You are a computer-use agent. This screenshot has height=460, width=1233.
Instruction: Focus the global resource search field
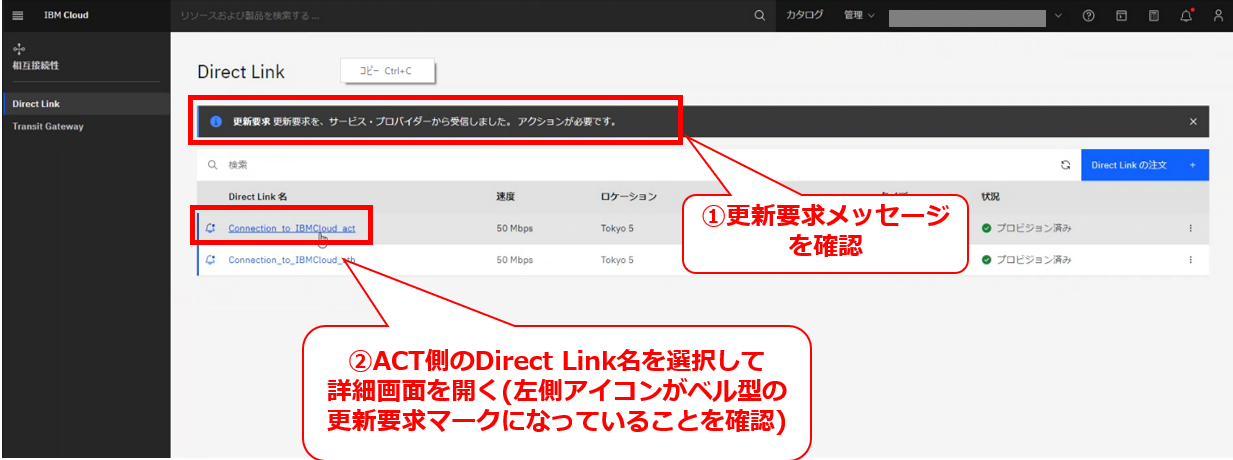(x=460, y=15)
